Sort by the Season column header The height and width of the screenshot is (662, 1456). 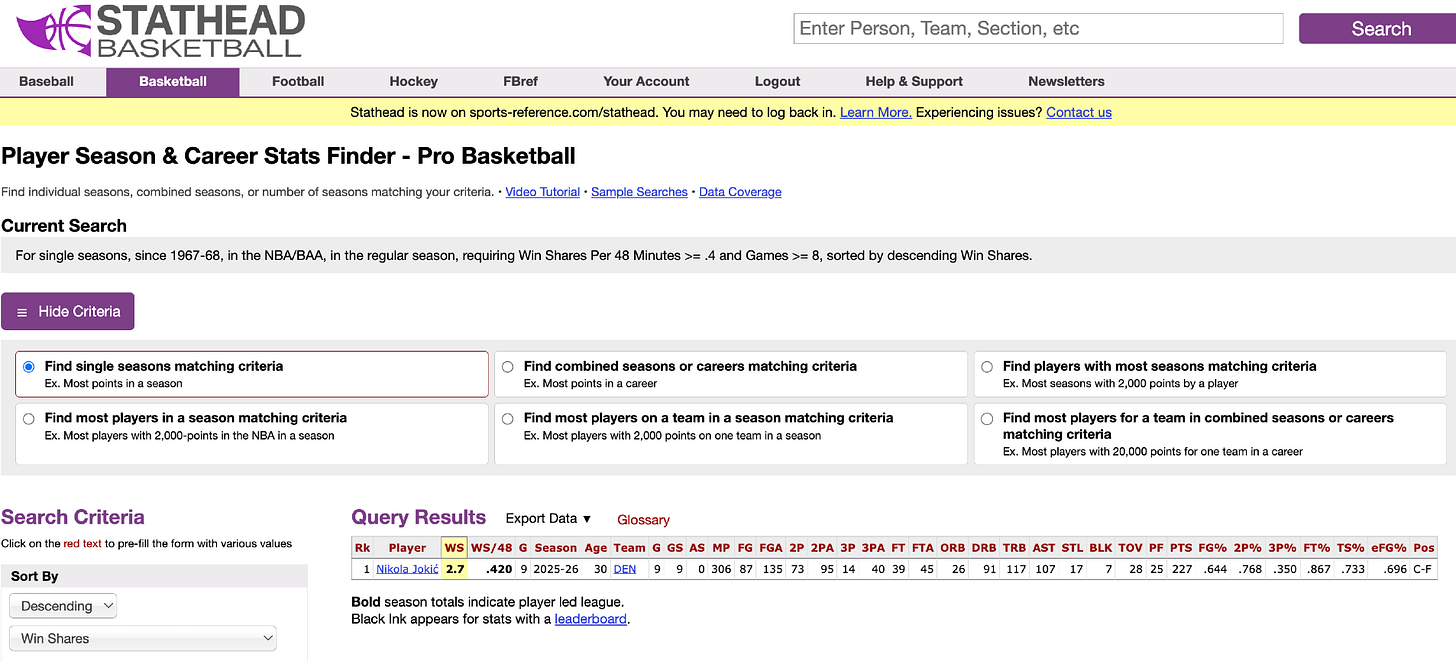pyautogui.click(x=555, y=547)
